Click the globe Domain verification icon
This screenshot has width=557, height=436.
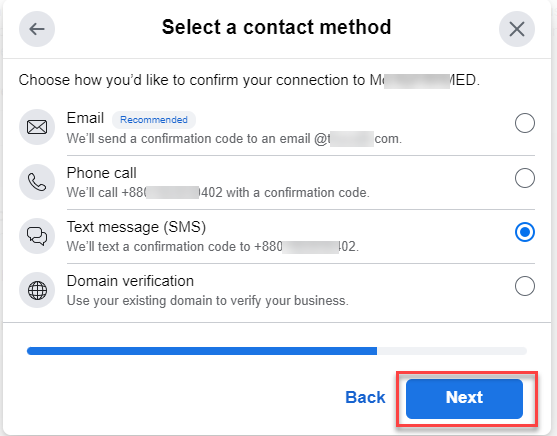tap(37, 290)
